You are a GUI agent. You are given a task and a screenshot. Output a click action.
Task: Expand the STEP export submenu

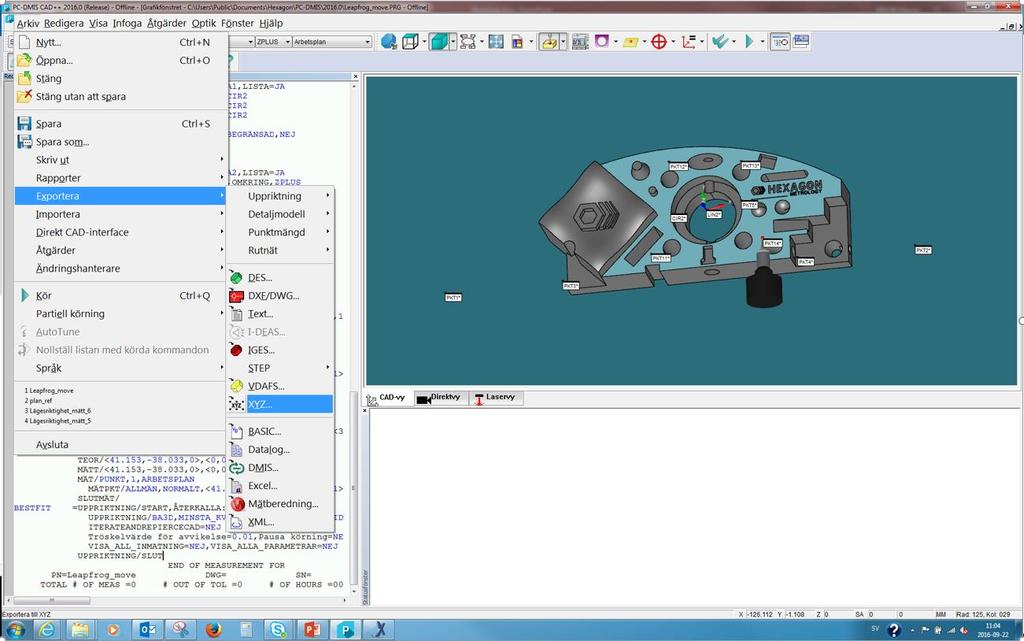click(x=281, y=368)
